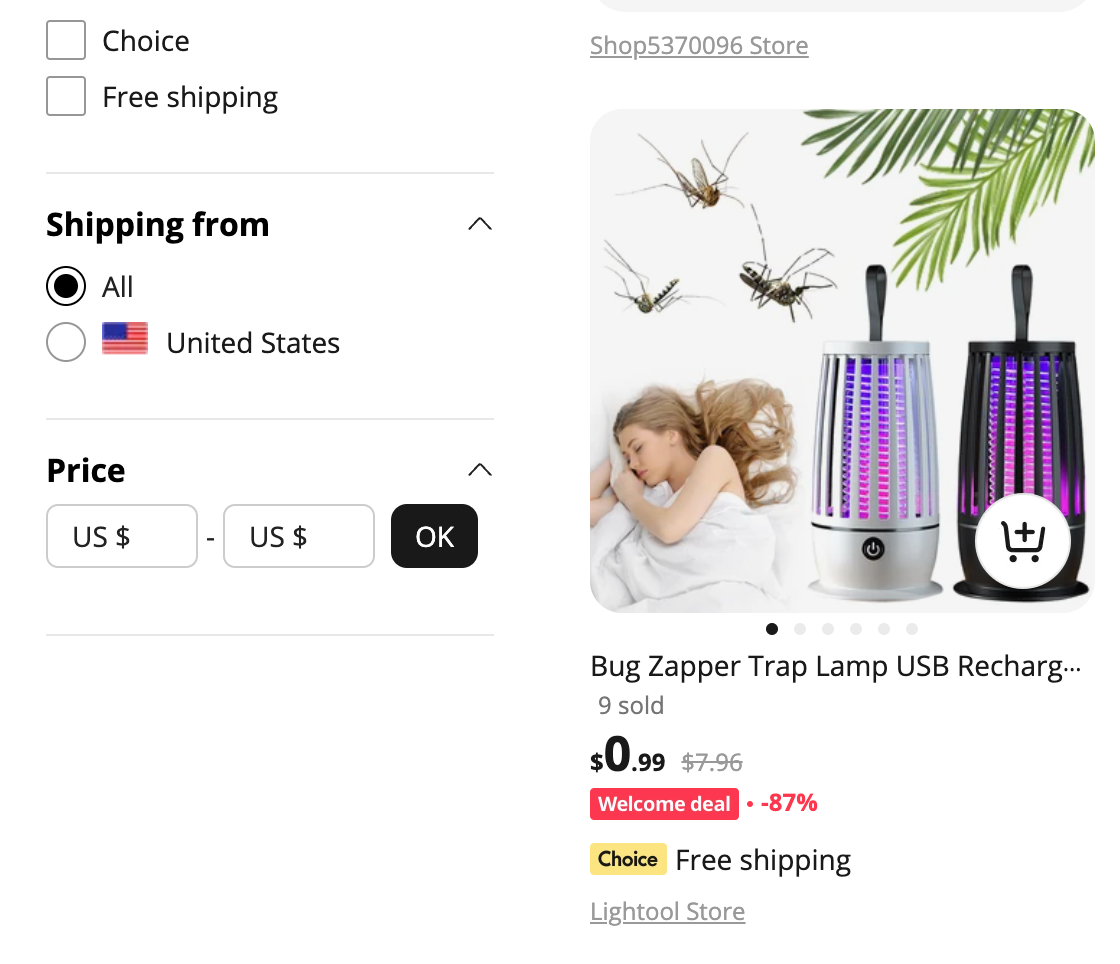This screenshot has width=1120, height=964.
Task: Select the third carousel dot
Action: click(x=827, y=629)
